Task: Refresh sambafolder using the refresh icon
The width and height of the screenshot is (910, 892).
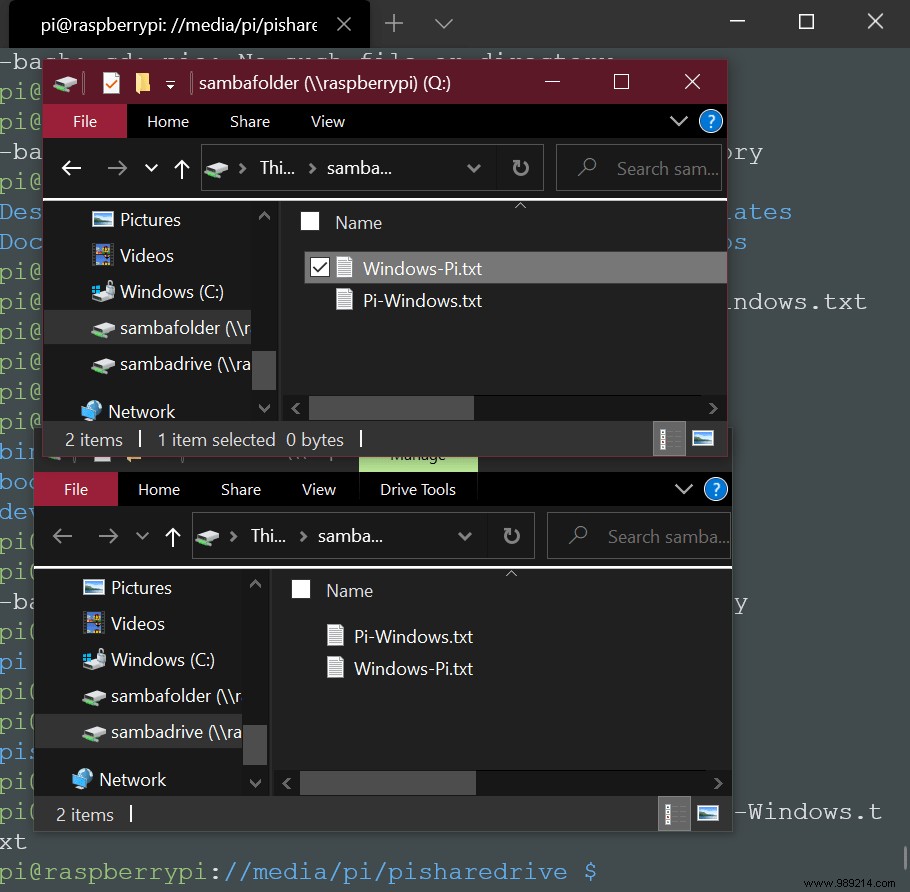Action: [x=520, y=168]
